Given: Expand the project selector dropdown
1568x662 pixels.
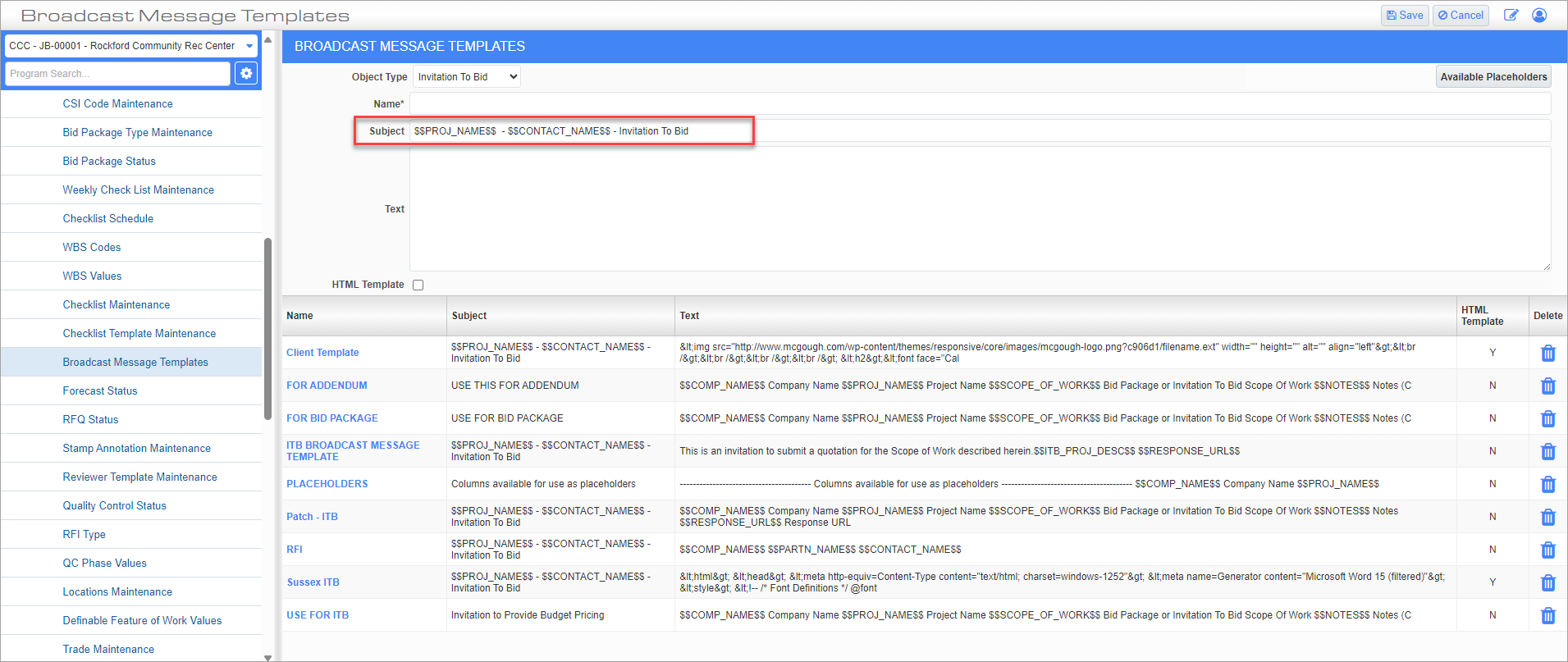Looking at the screenshot, I should [x=131, y=46].
